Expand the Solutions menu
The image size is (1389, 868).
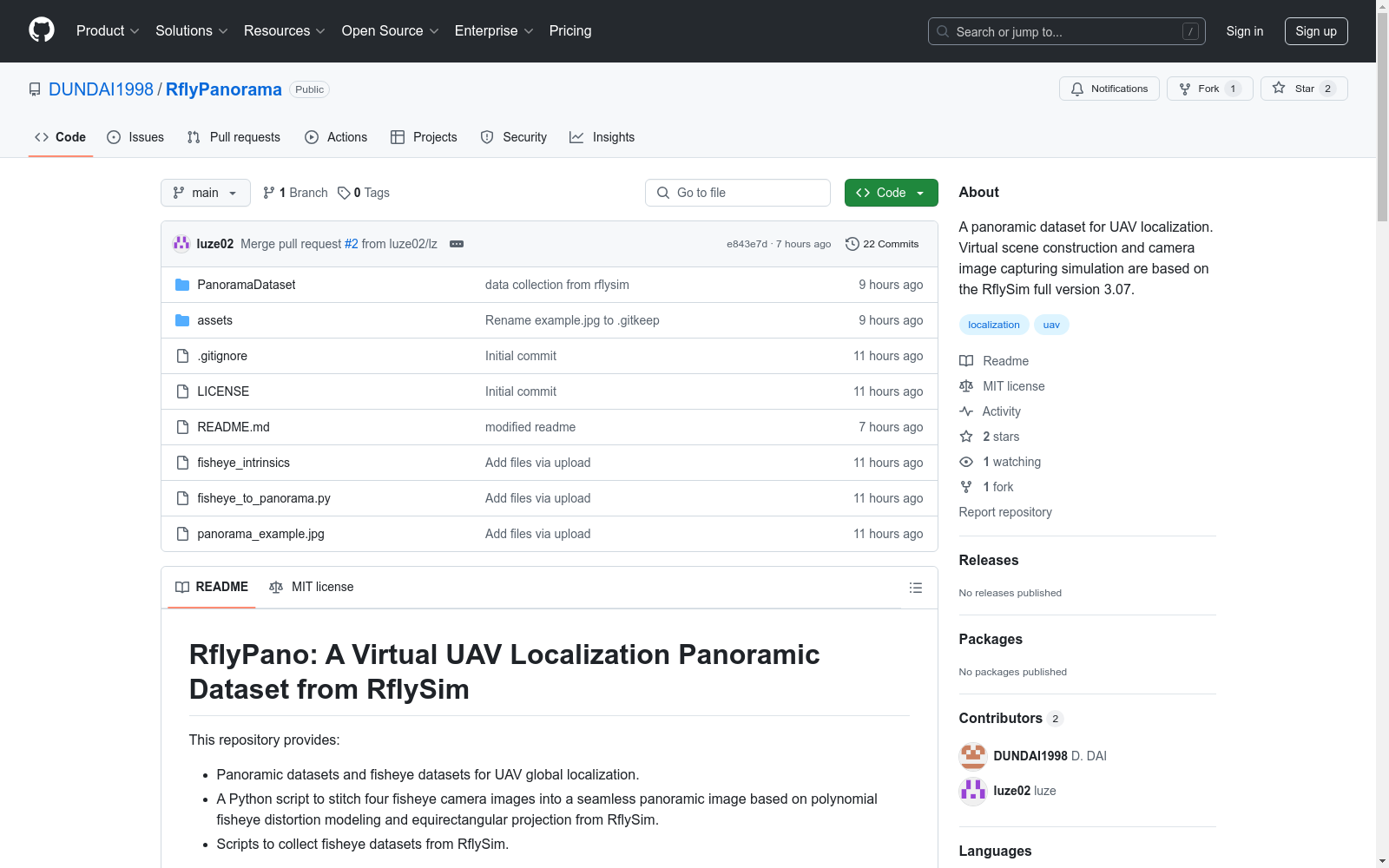click(x=192, y=30)
